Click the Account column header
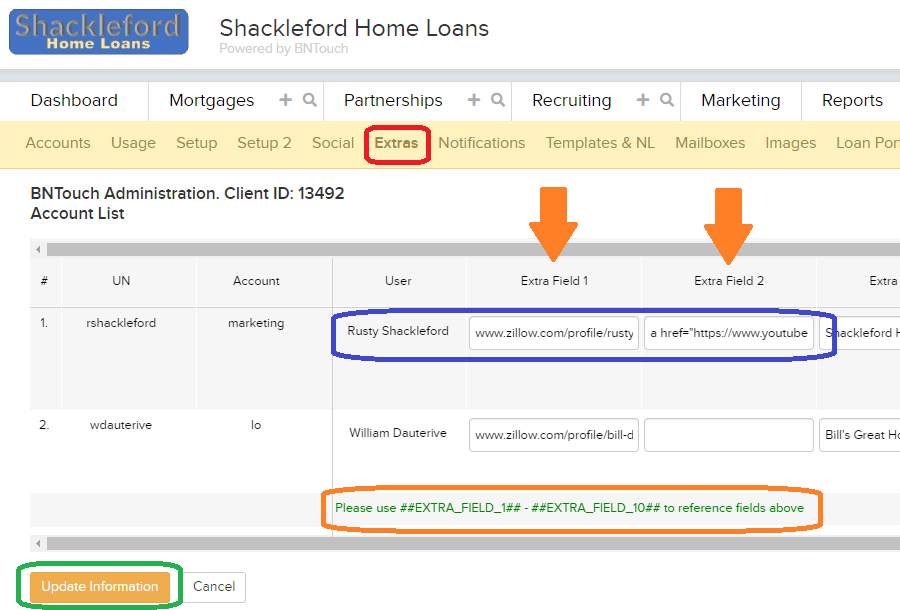 [256, 281]
